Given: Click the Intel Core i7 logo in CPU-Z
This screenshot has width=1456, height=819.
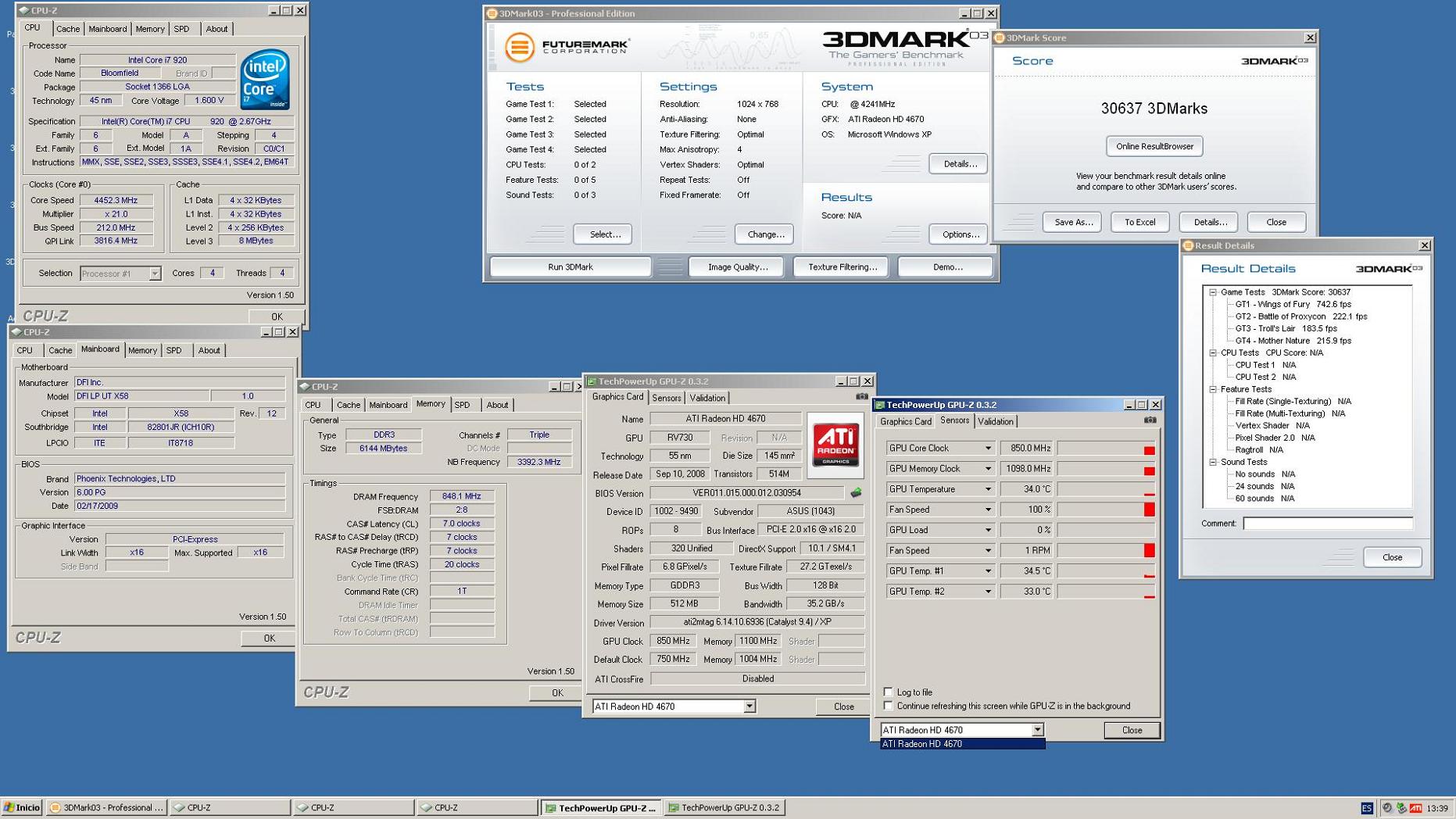Looking at the screenshot, I should point(265,80).
